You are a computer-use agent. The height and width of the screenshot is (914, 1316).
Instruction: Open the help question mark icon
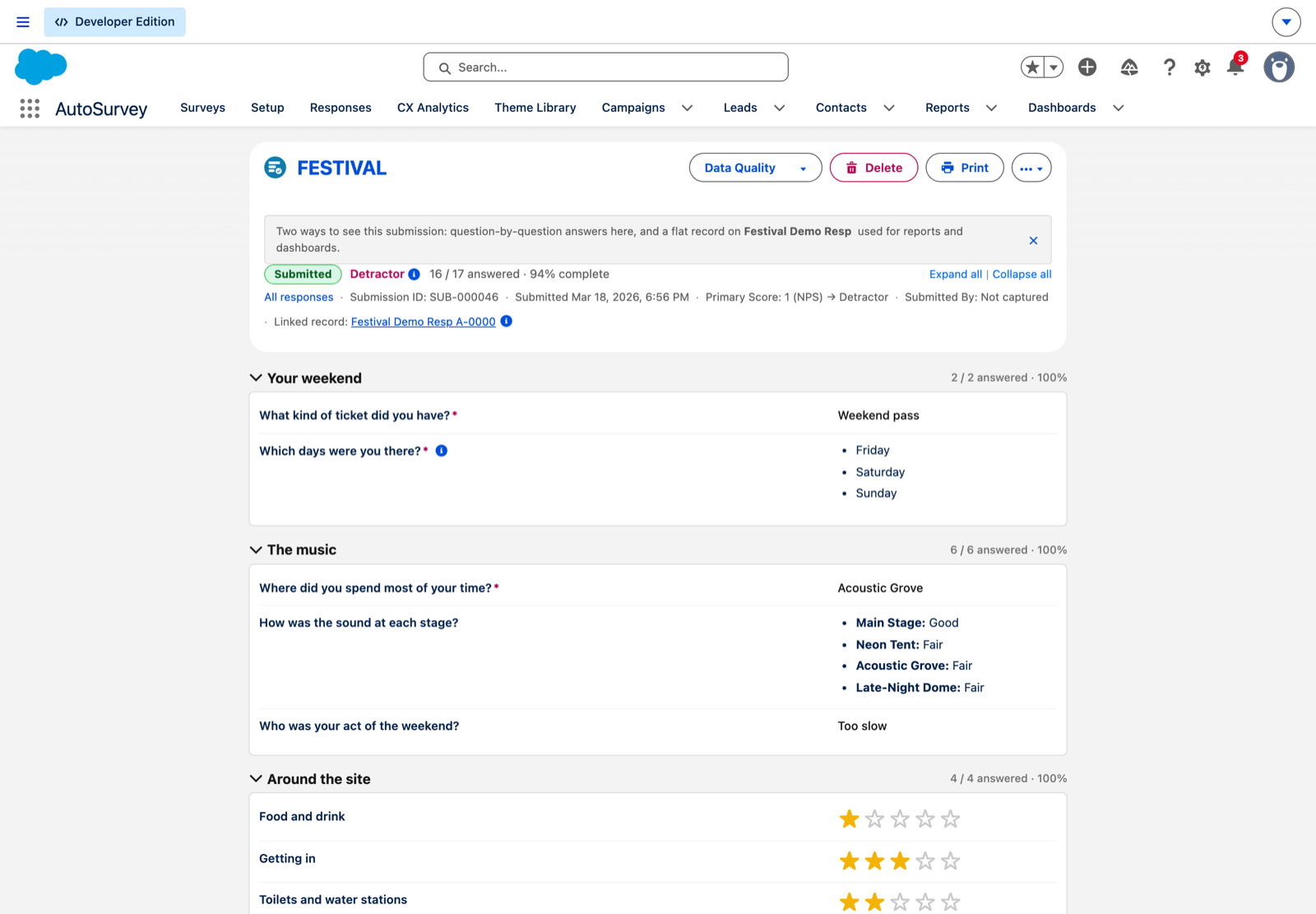click(x=1169, y=67)
